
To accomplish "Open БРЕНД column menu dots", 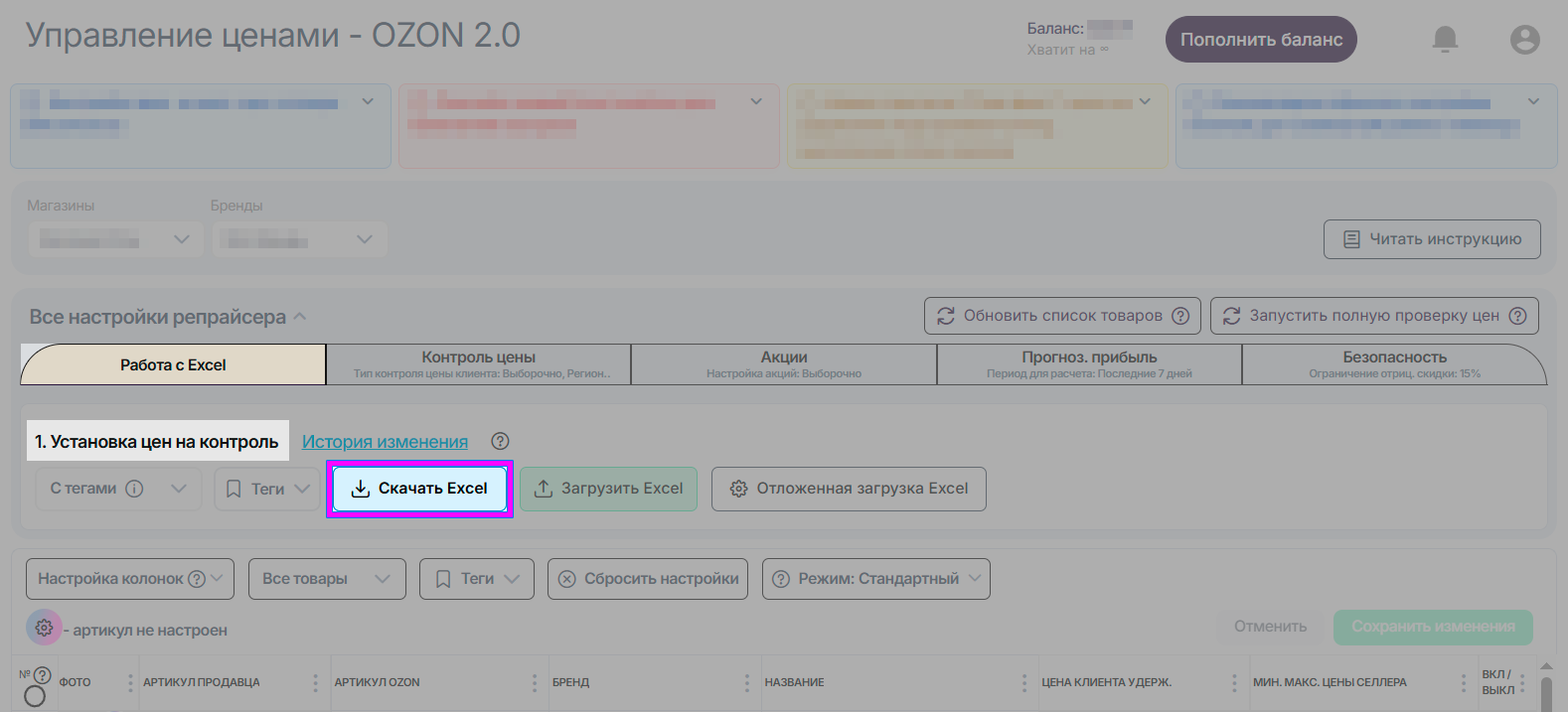I will pos(746,683).
